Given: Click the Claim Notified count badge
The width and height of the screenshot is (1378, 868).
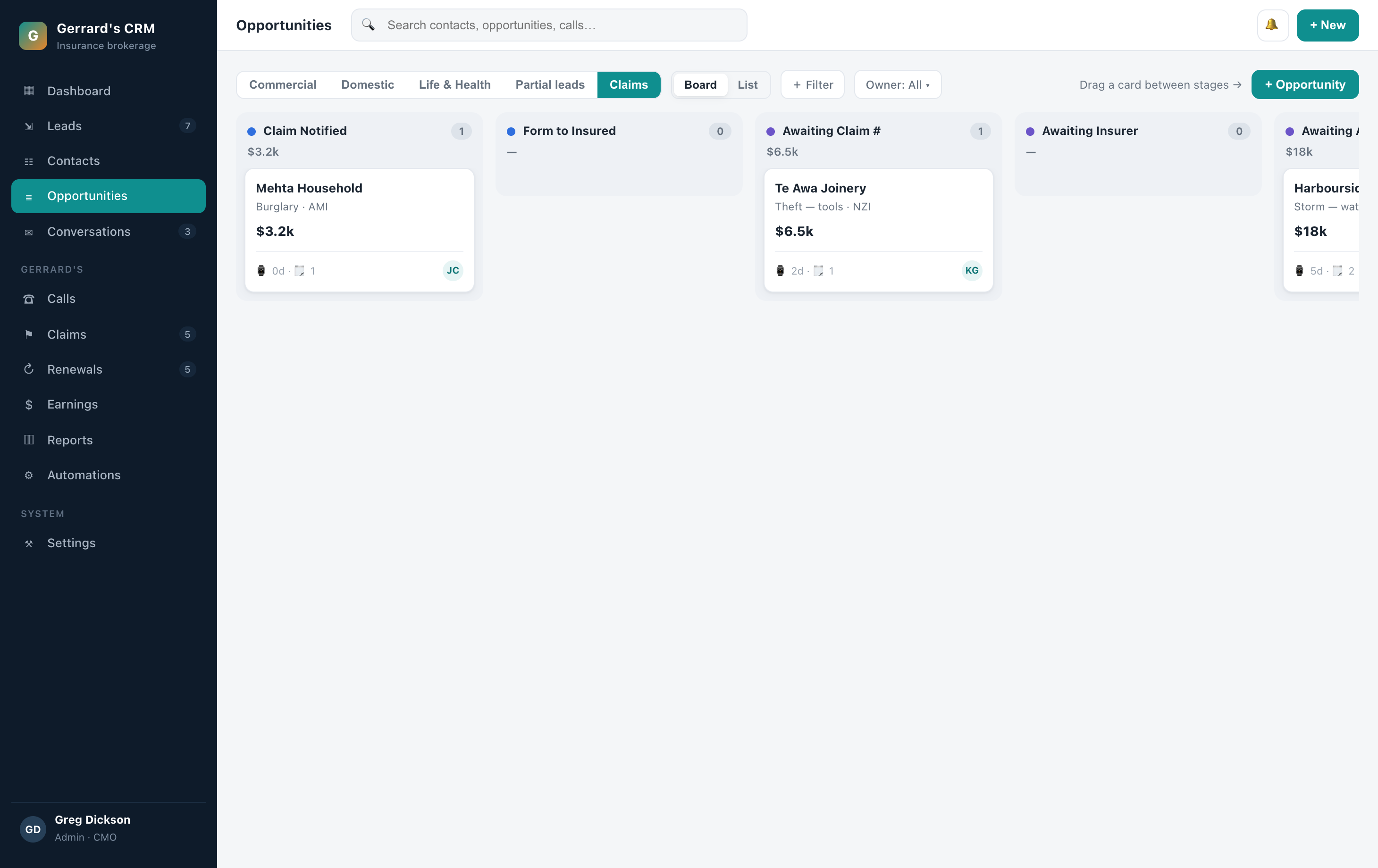Looking at the screenshot, I should (x=461, y=131).
